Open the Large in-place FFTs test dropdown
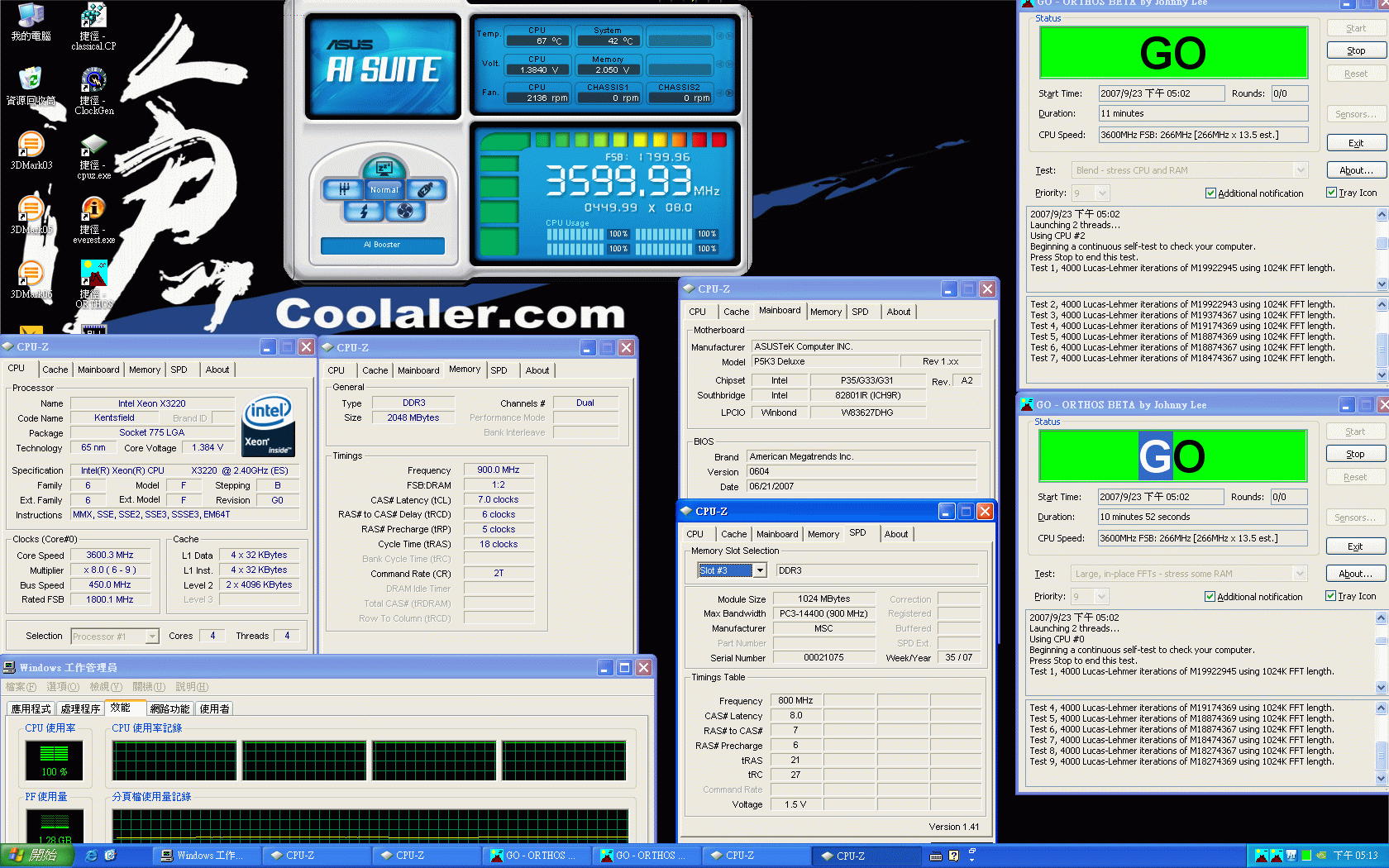1389x868 pixels. click(1300, 574)
